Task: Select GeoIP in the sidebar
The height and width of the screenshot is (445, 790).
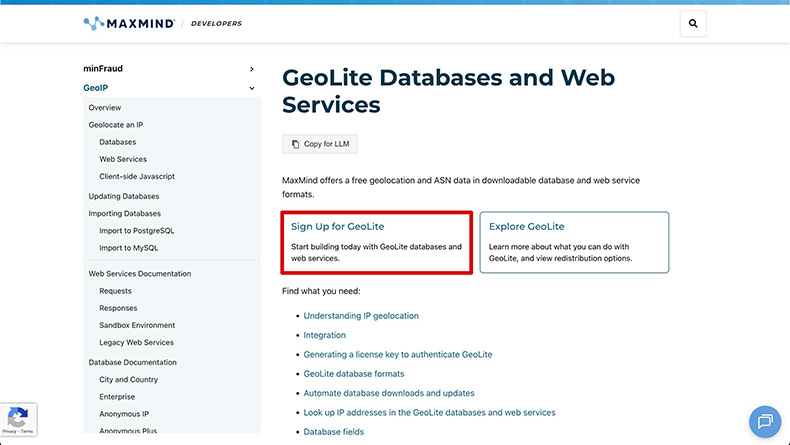Action: click(96, 88)
